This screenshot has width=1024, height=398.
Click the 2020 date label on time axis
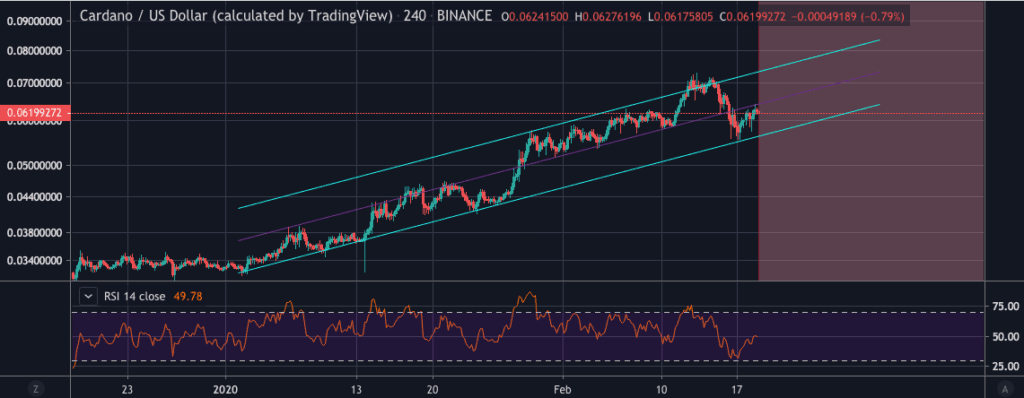(225, 389)
